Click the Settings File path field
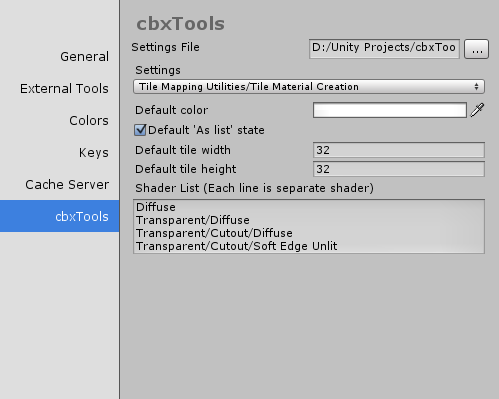This screenshot has height=399, width=499. pyautogui.click(x=384, y=49)
